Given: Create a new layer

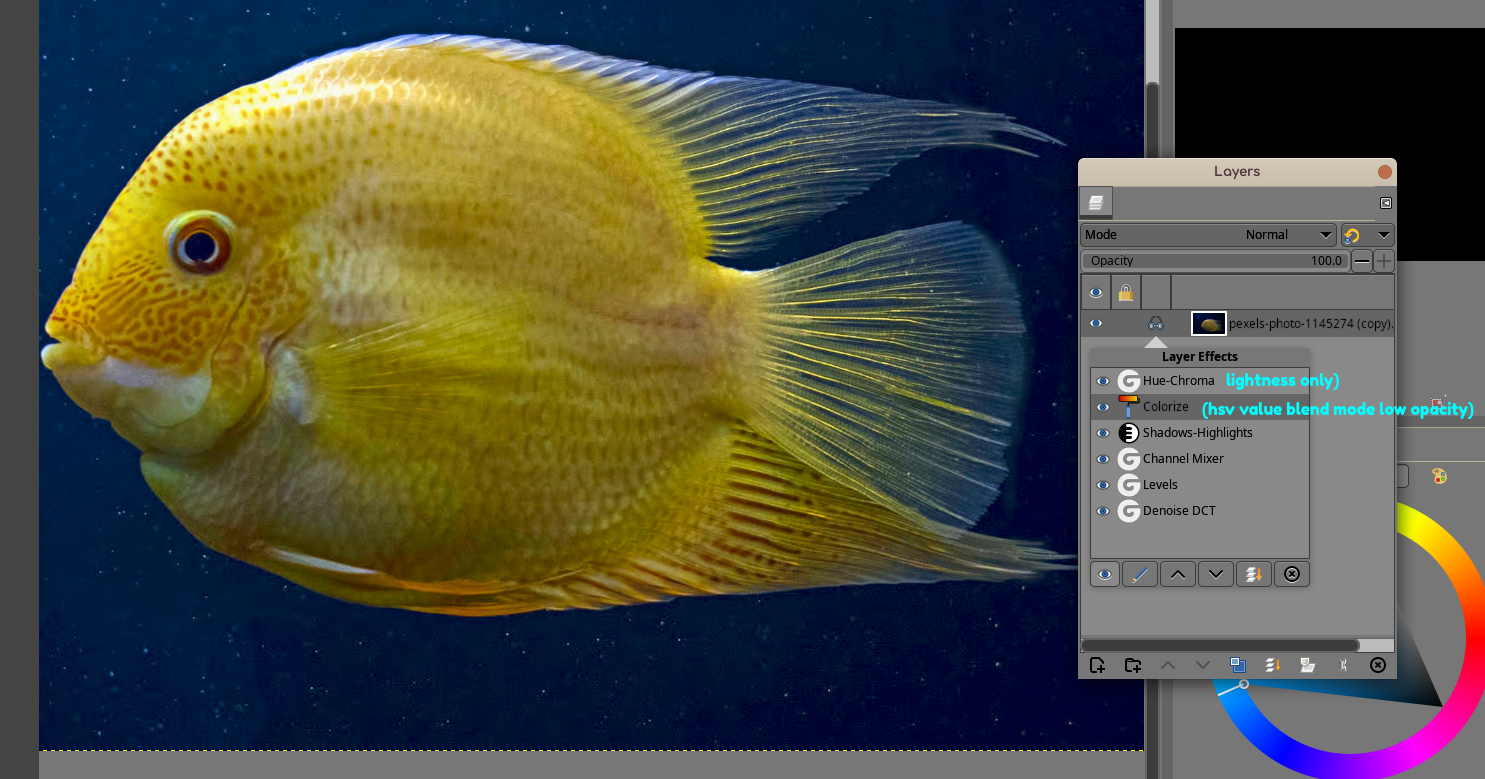Looking at the screenshot, I should pyautogui.click(x=1098, y=665).
